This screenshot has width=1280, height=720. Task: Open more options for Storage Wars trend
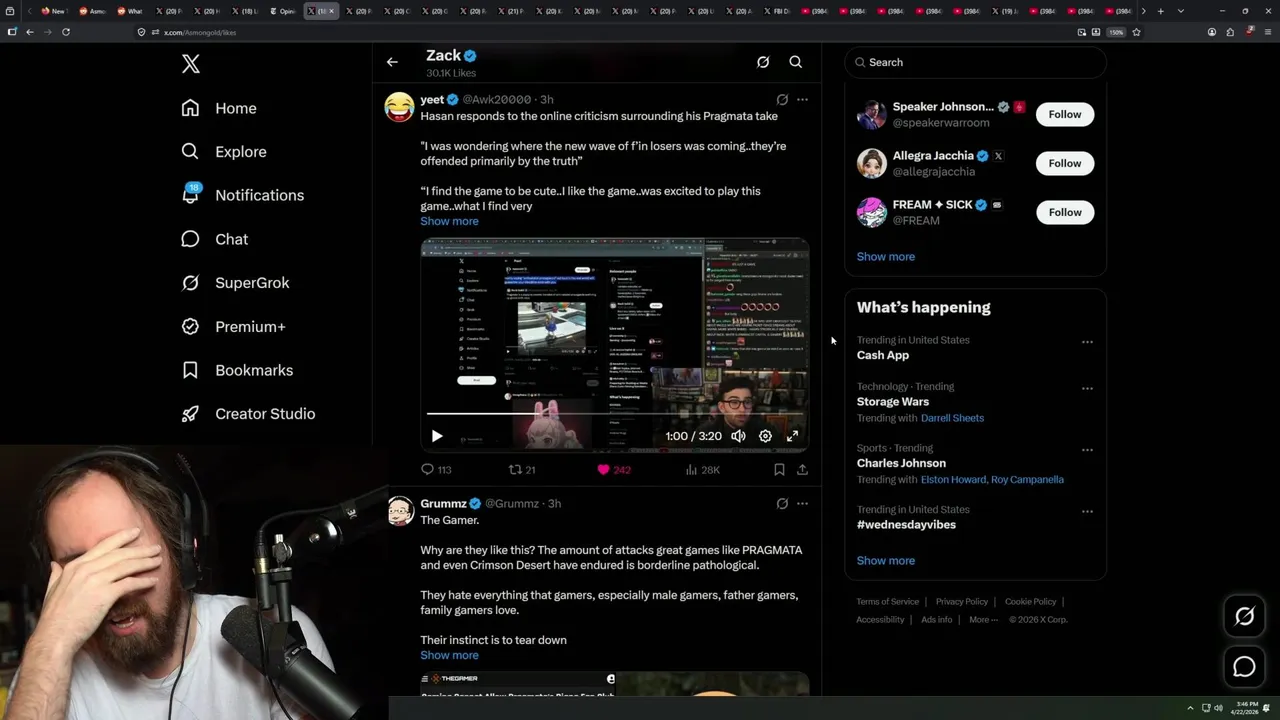[1087, 388]
